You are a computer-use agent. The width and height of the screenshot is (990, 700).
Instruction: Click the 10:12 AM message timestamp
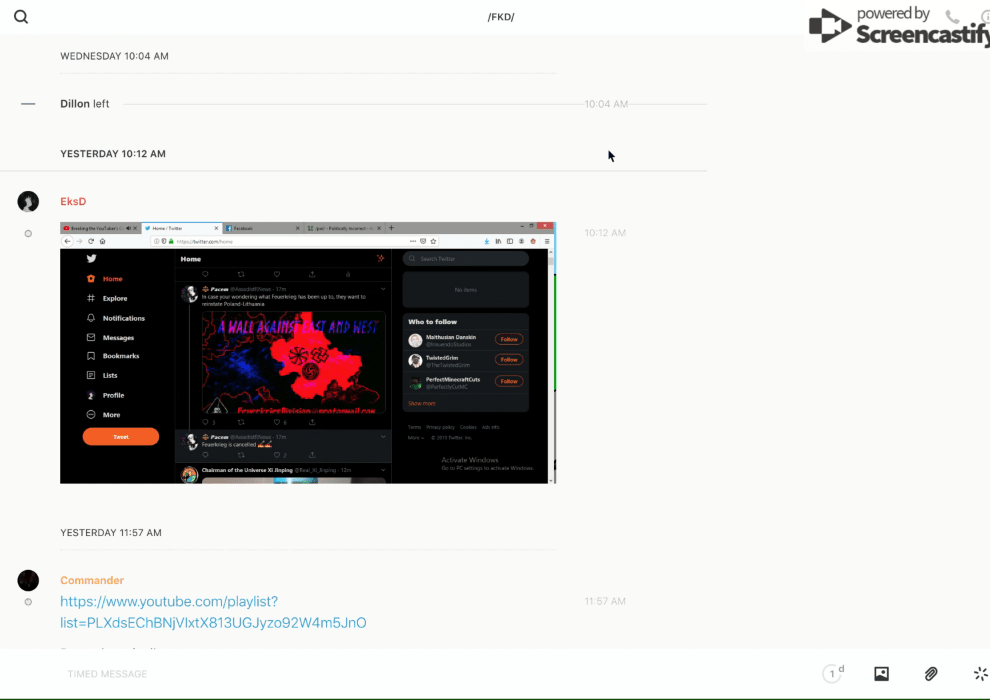(x=605, y=233)
